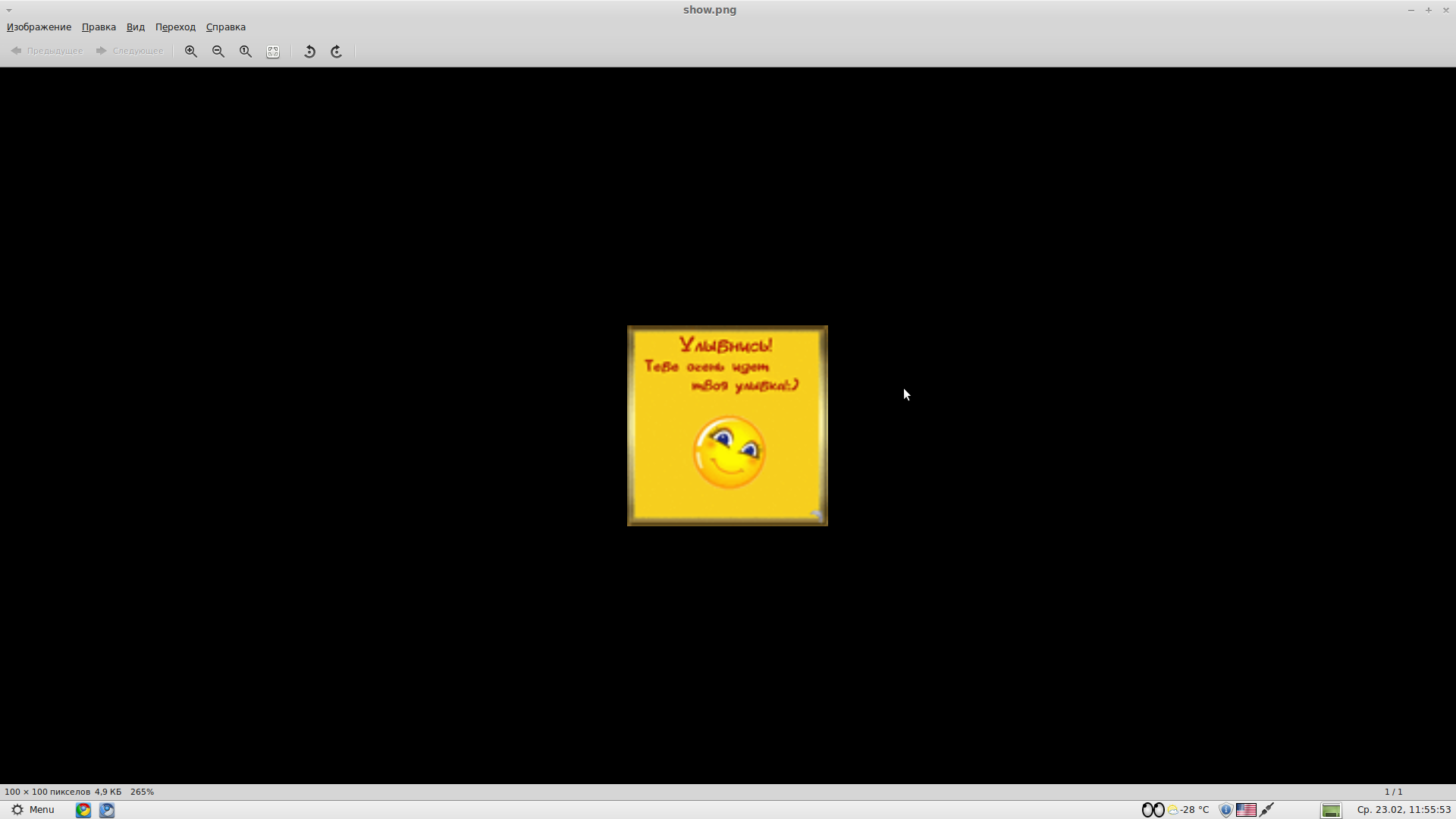Image resolution: width=1456 pixels, height=819 pixels.
Task: Click the 265% zoom status text
Action: (142, 792)
